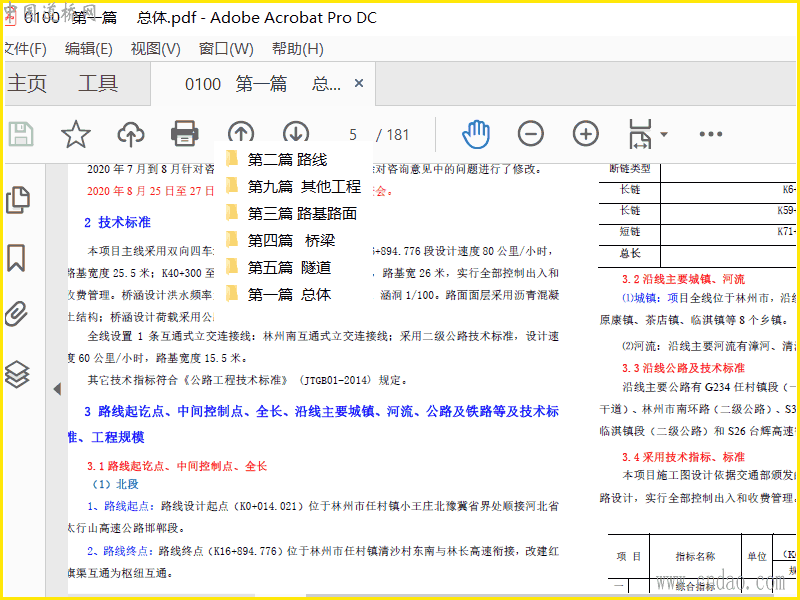Viewport: 800px width, 600px height.
Task: Click the folder icon beside 第三篇 路基路面
Action: 232,212
